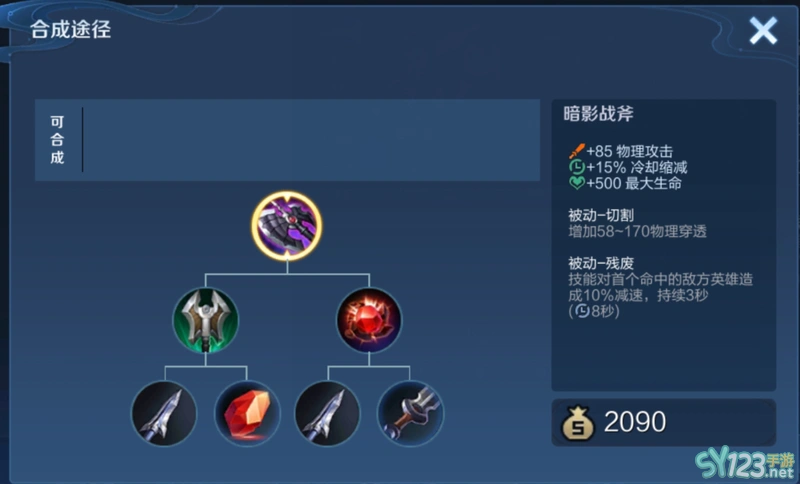Select the 暗影战斧 axe icon at tree top

(x=287, y=226)
